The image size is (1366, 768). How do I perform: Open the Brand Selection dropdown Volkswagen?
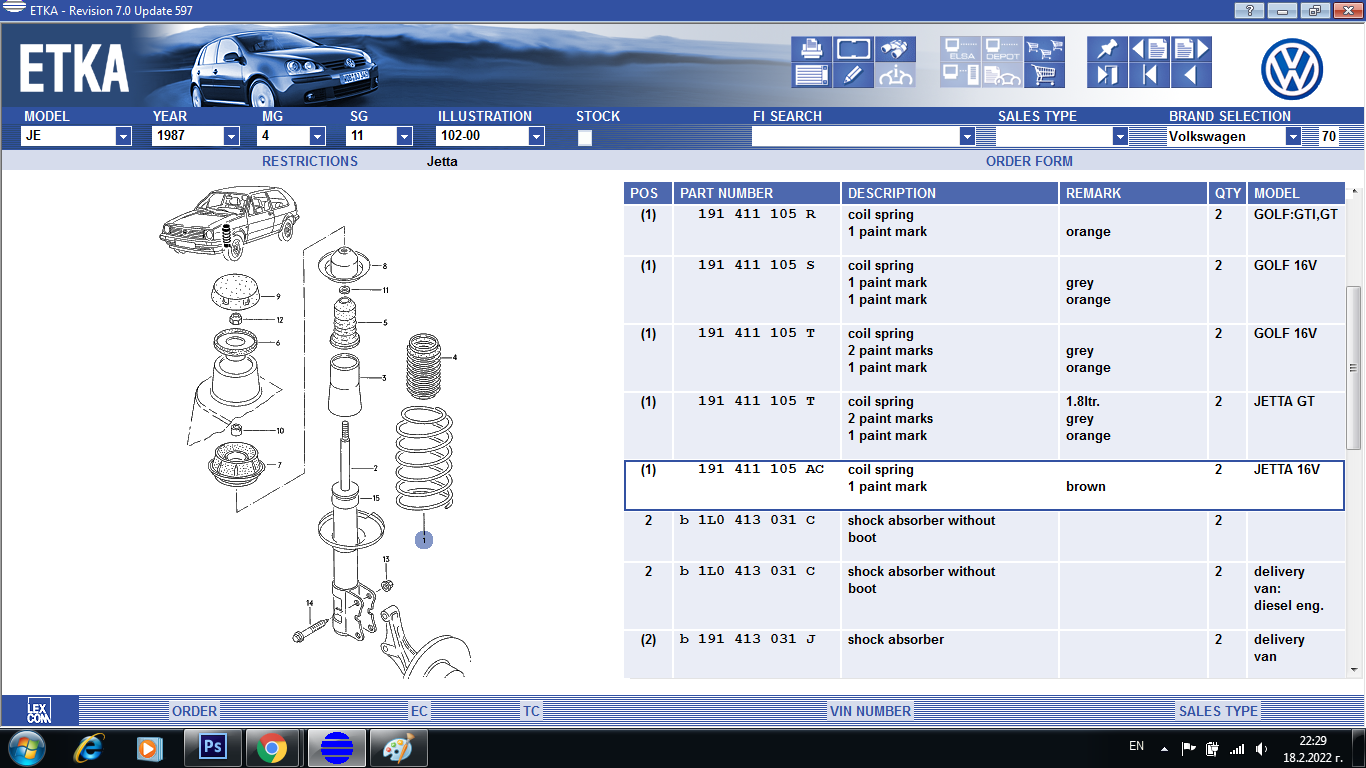(x=1293, y=136)
